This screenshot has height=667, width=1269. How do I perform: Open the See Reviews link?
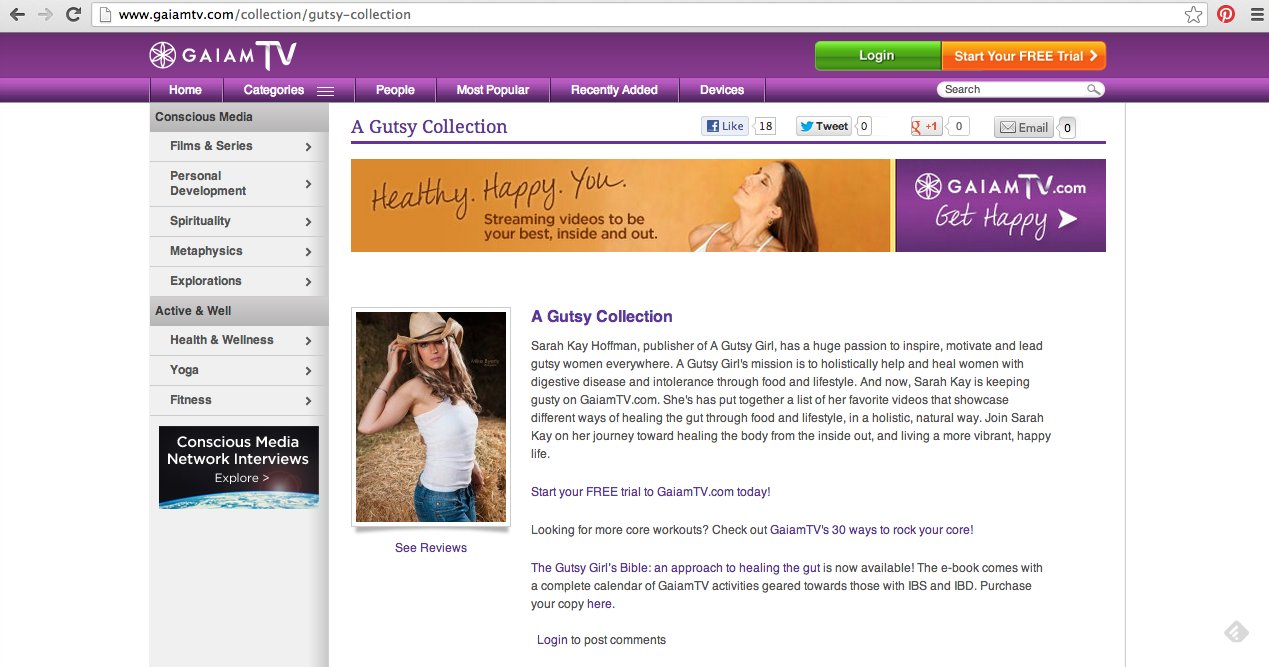(x=430, y=547)
